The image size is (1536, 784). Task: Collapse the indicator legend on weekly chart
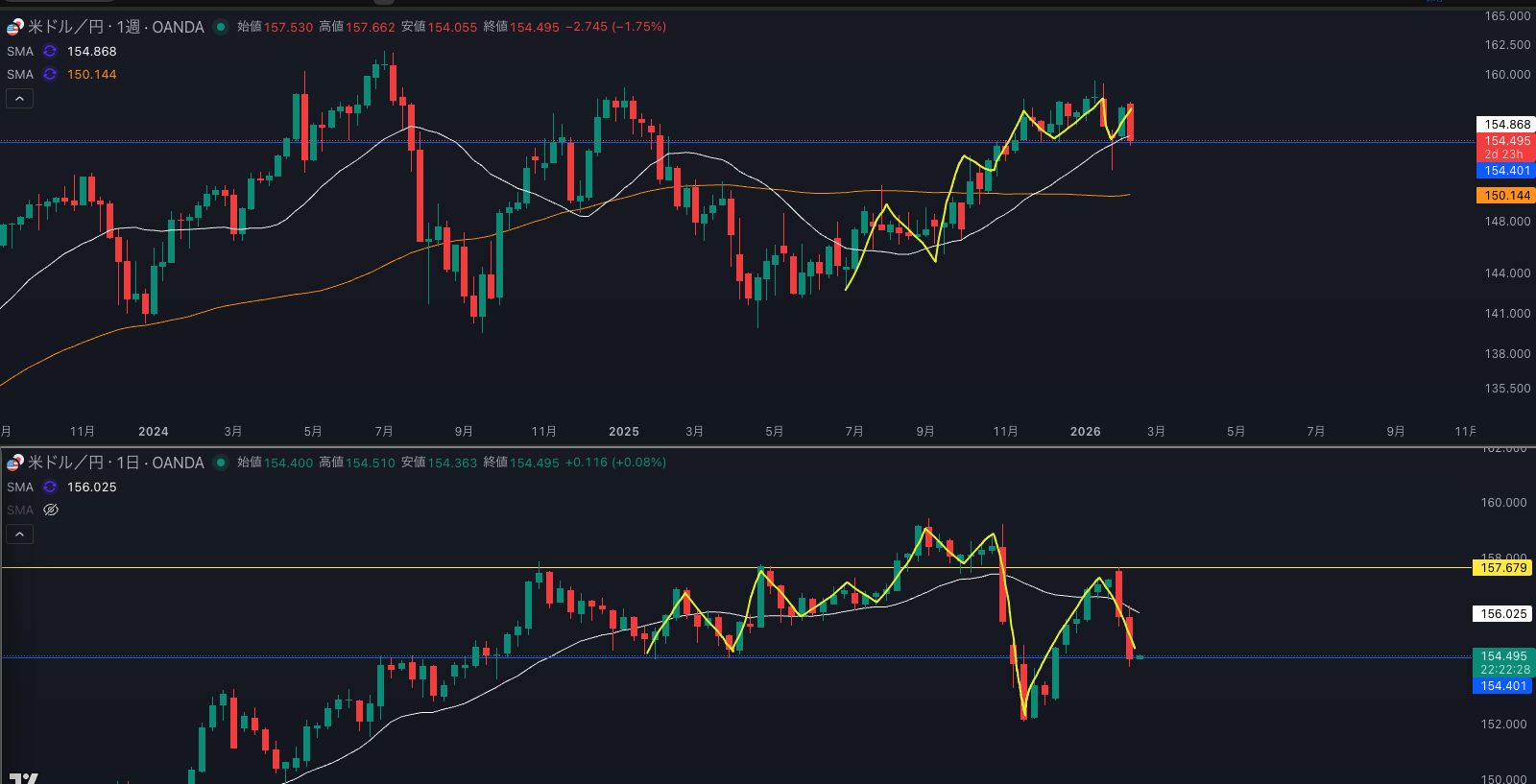click(19, 99)
